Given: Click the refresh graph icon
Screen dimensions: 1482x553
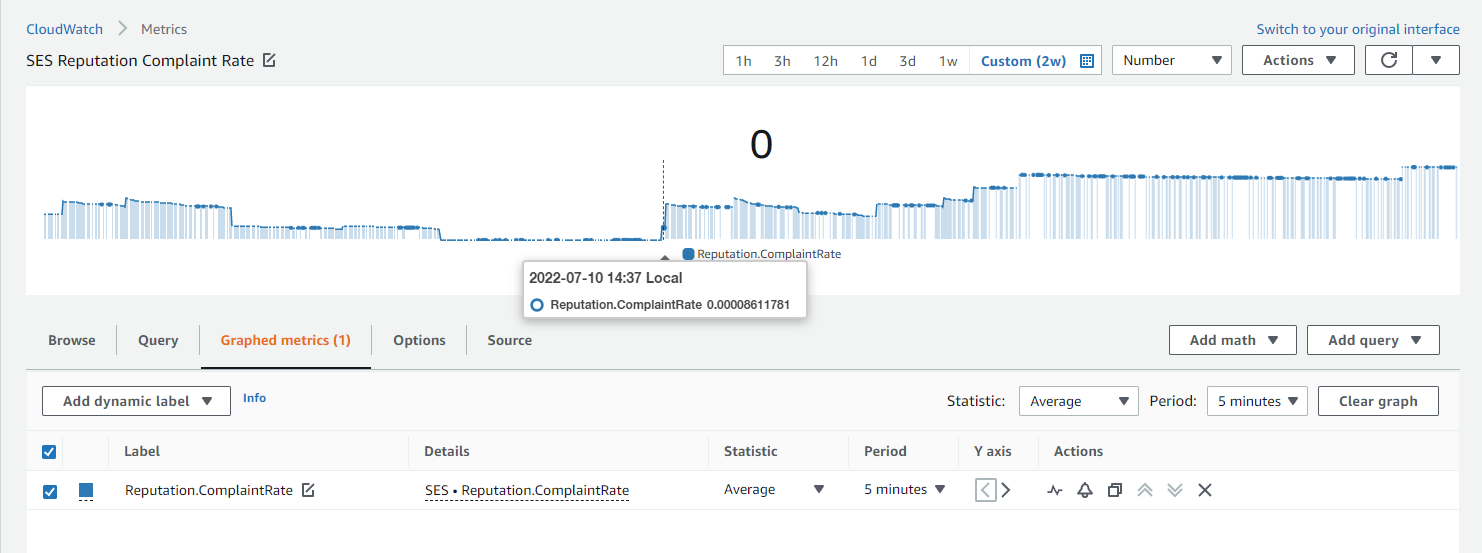Looking at the screenshot, I should [1388, 60].
